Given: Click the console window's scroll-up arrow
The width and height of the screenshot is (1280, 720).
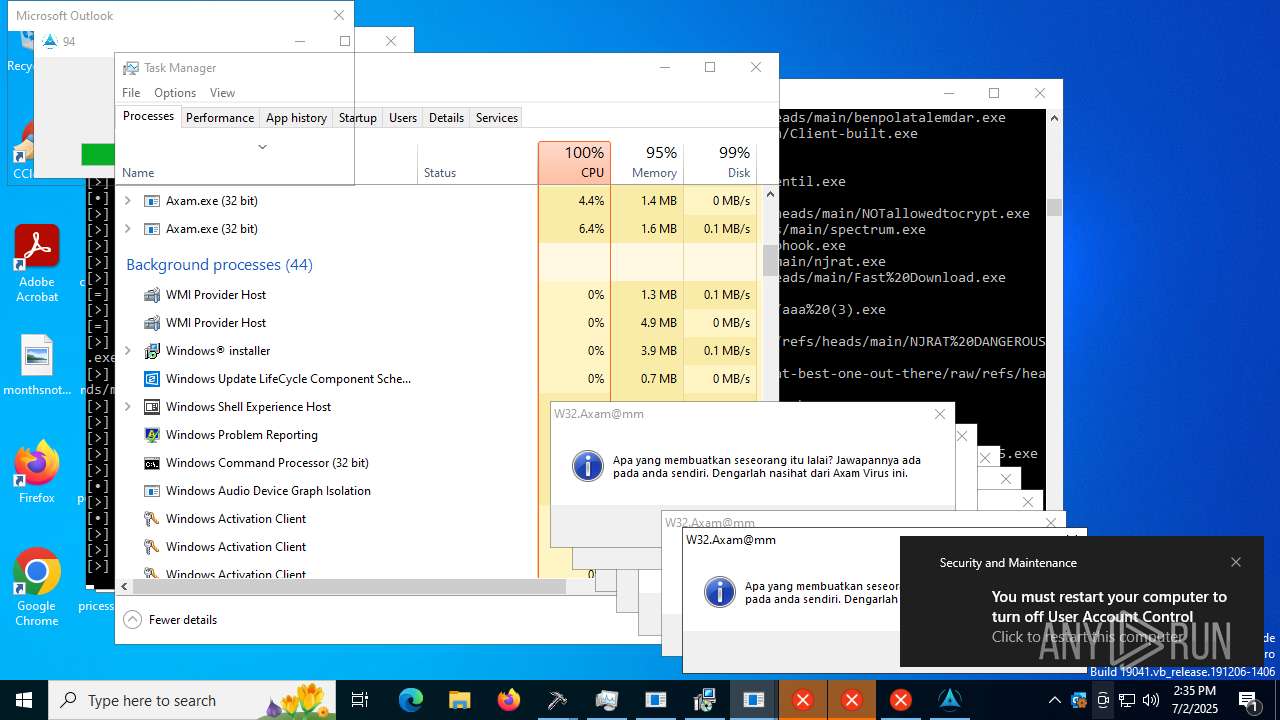Looking at the screenshot, I should (1054, 118).
